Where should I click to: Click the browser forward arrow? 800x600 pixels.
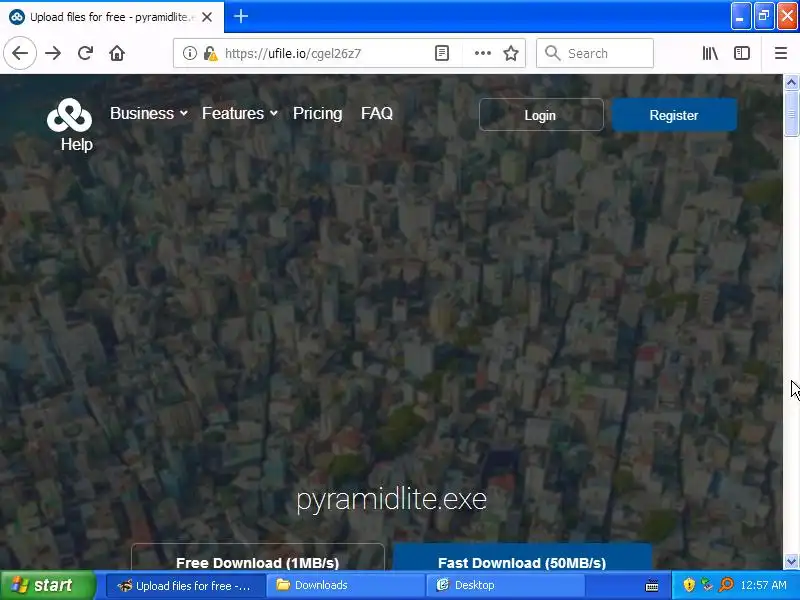(53, 53)
